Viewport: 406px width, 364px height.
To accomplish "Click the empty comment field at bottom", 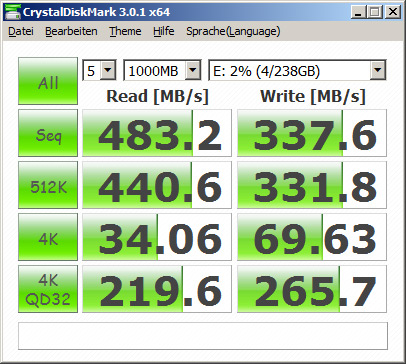I will click(x=203, y=336).
